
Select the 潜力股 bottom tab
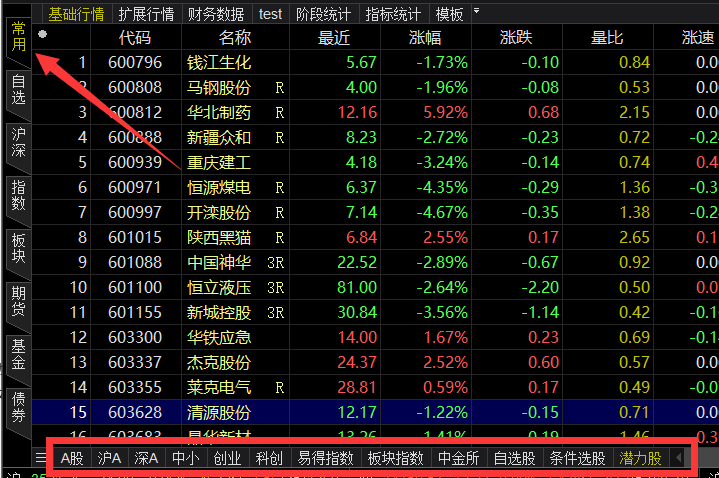pyautogui.click(x=640, y=458)
